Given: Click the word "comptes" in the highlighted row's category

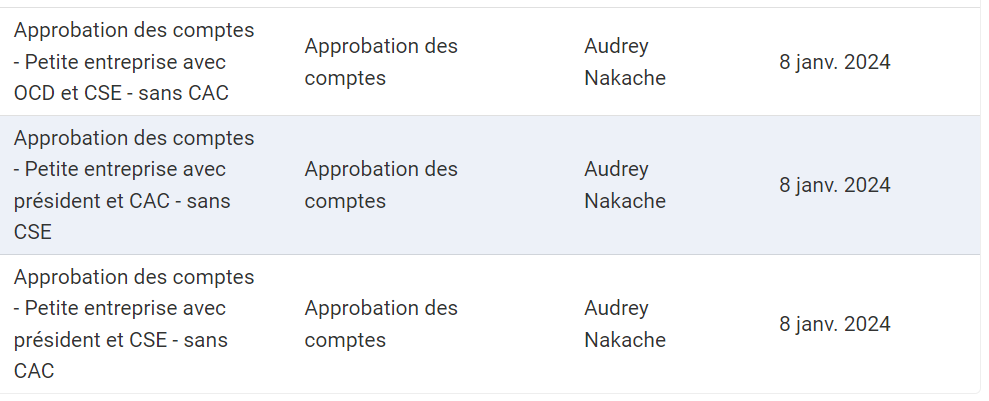Looking at the screenshot, I should (x=345, y=201).
